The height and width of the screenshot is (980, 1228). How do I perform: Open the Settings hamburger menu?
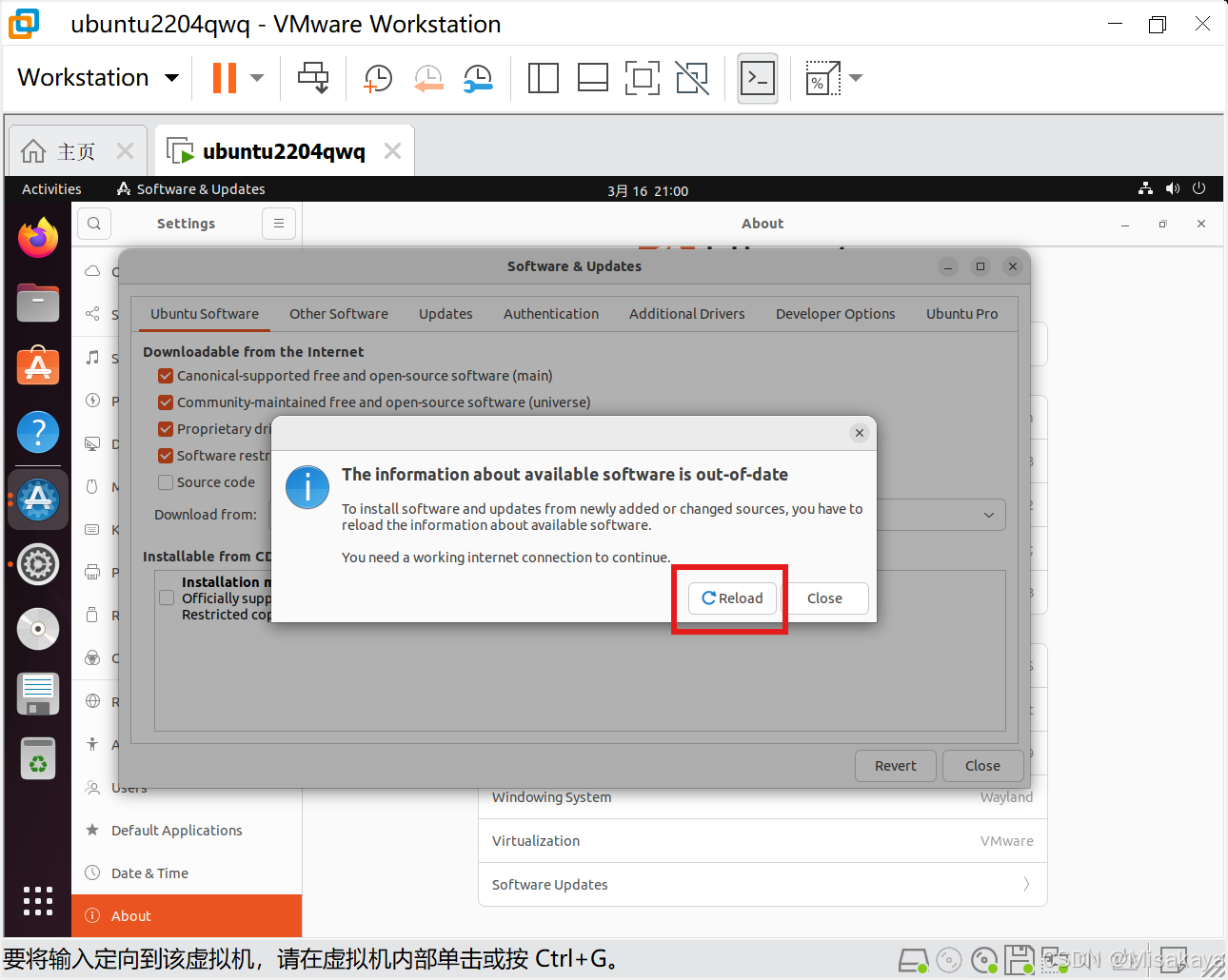279,224
